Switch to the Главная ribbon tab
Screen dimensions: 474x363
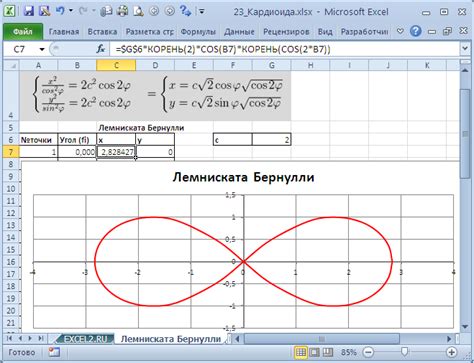click(64, 32)
